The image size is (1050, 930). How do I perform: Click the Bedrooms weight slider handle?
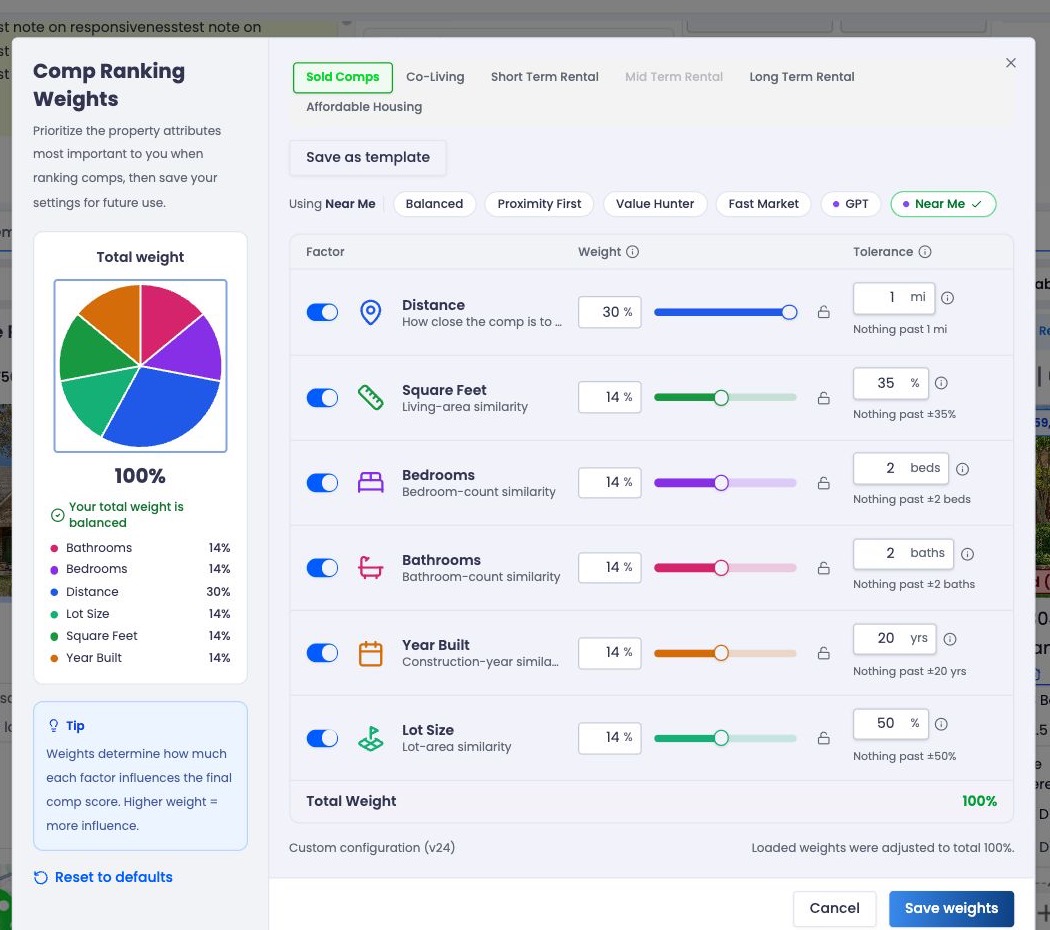tap(721, 483)
